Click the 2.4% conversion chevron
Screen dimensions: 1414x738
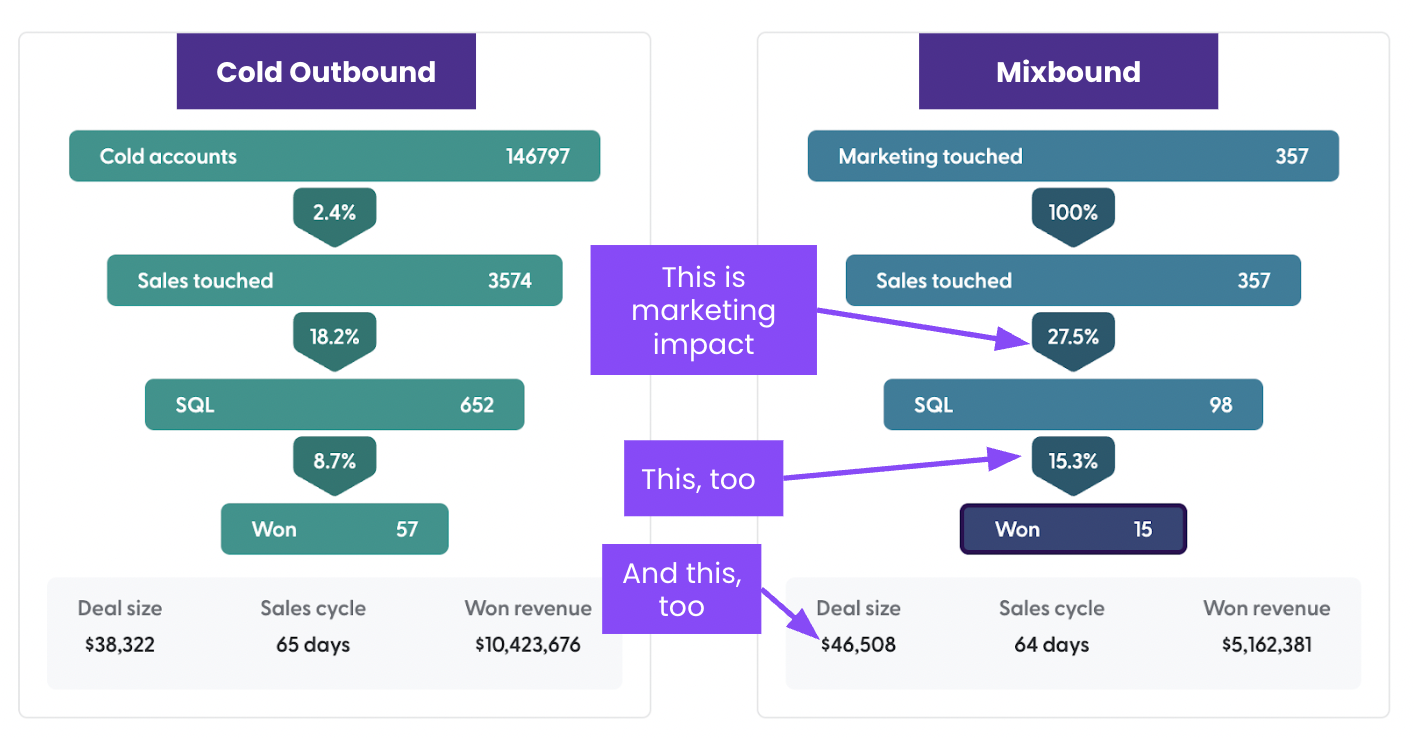pyautogui.click(x=334, y=213)
